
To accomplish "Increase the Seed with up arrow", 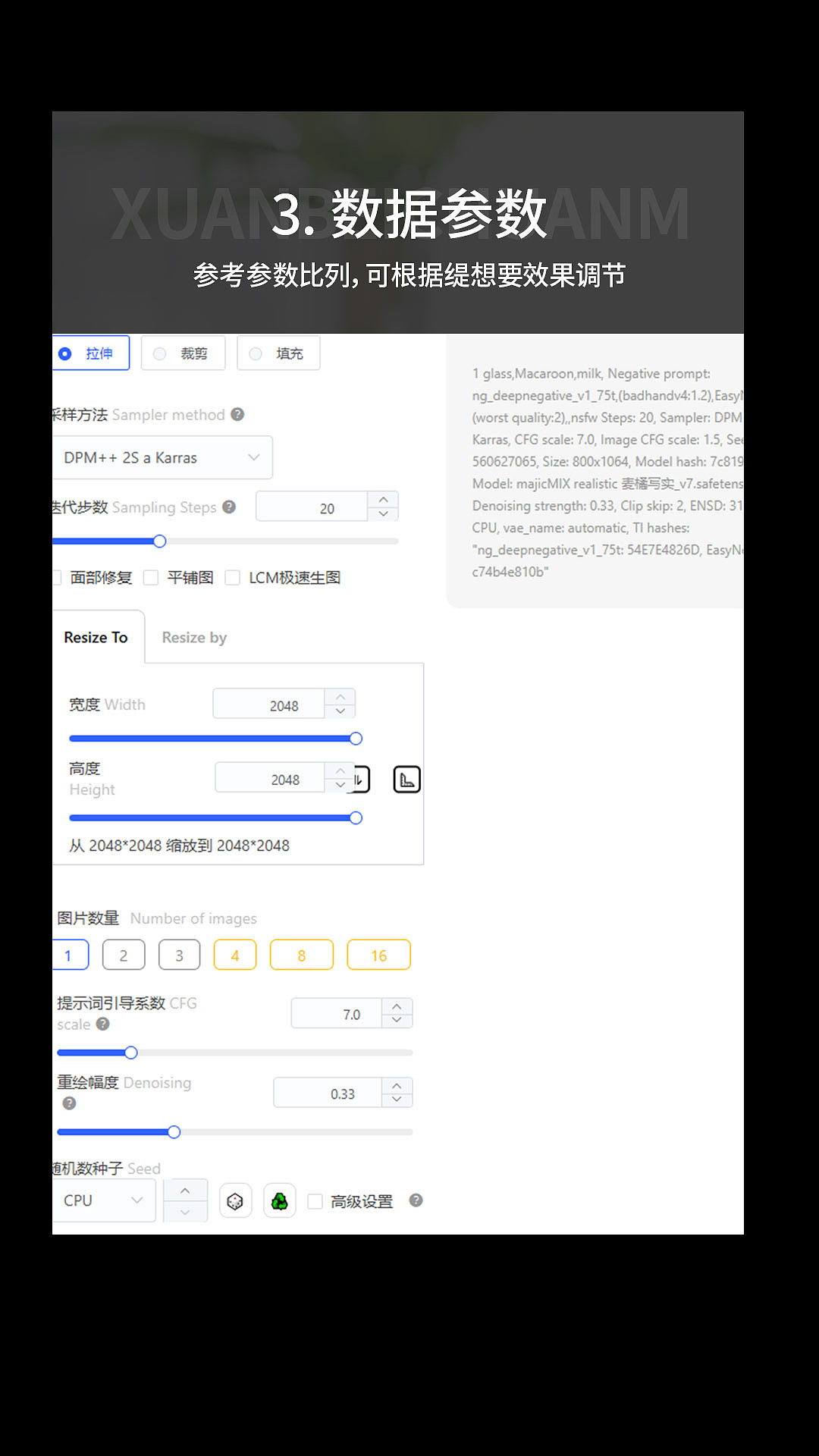I will [x=185, y=1190].
